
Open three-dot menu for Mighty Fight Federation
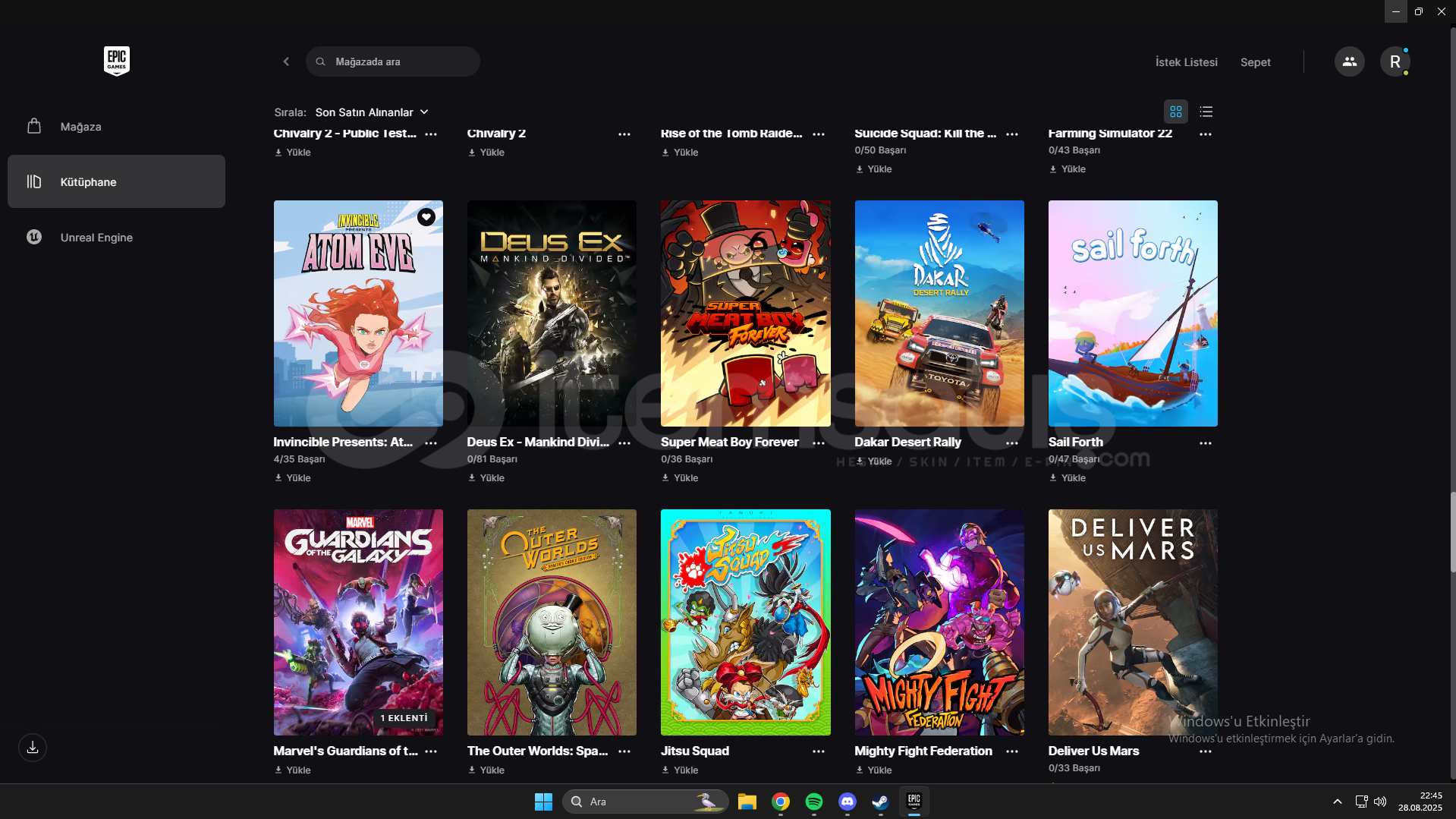click(x=1012, y=751)
